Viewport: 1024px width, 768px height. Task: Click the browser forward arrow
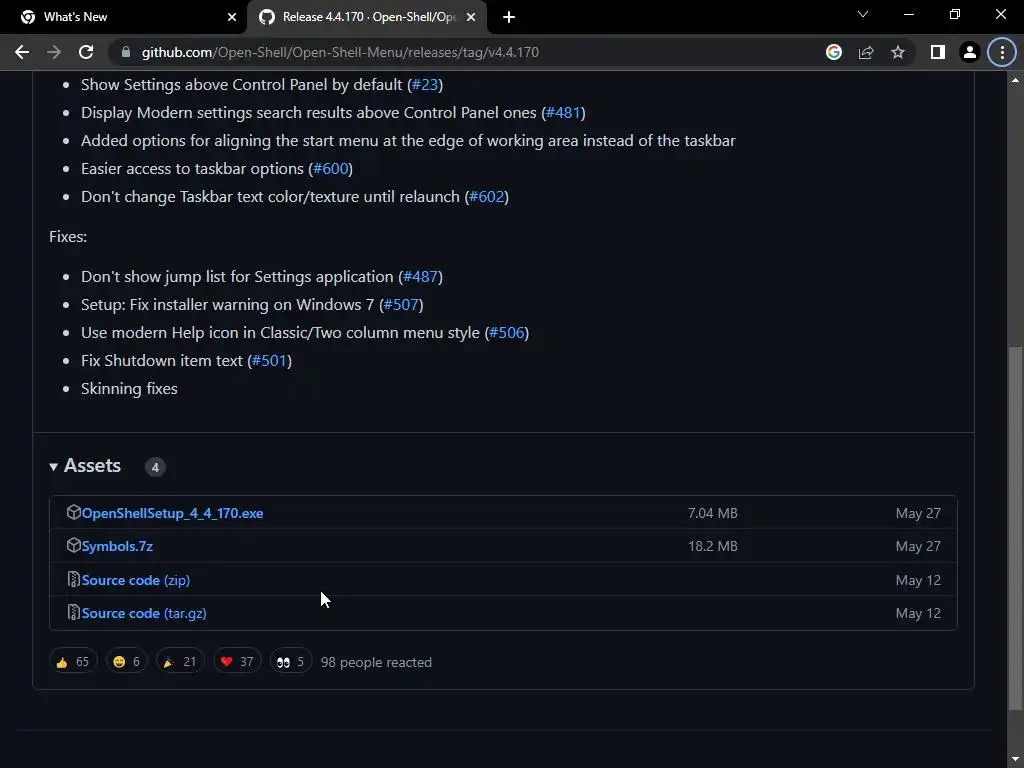point(54,52)
